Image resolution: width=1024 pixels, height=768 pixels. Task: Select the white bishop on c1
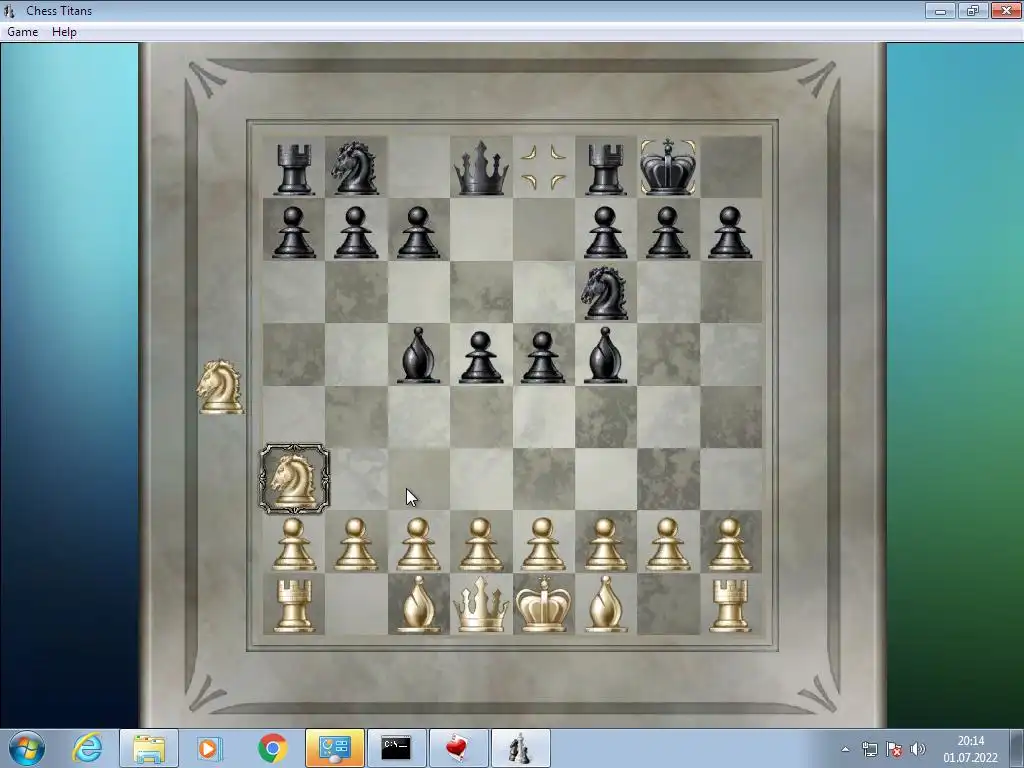[x=419, y=605]
